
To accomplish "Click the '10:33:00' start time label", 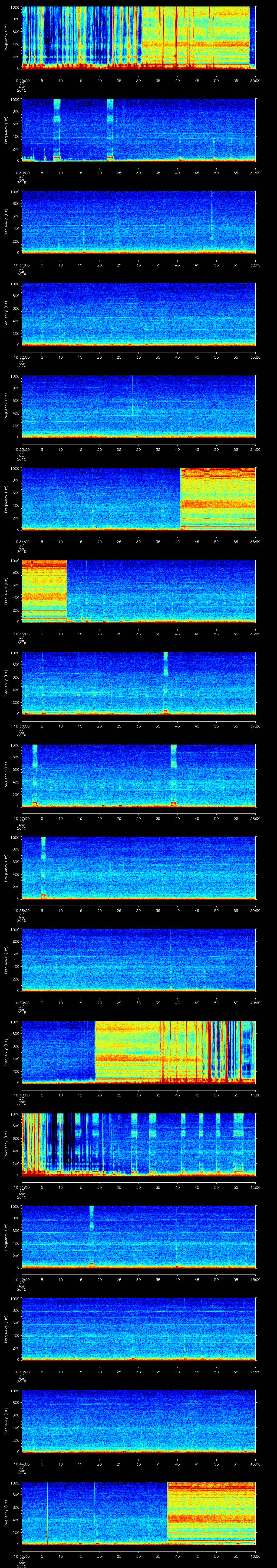I will (x=21, y=449).
